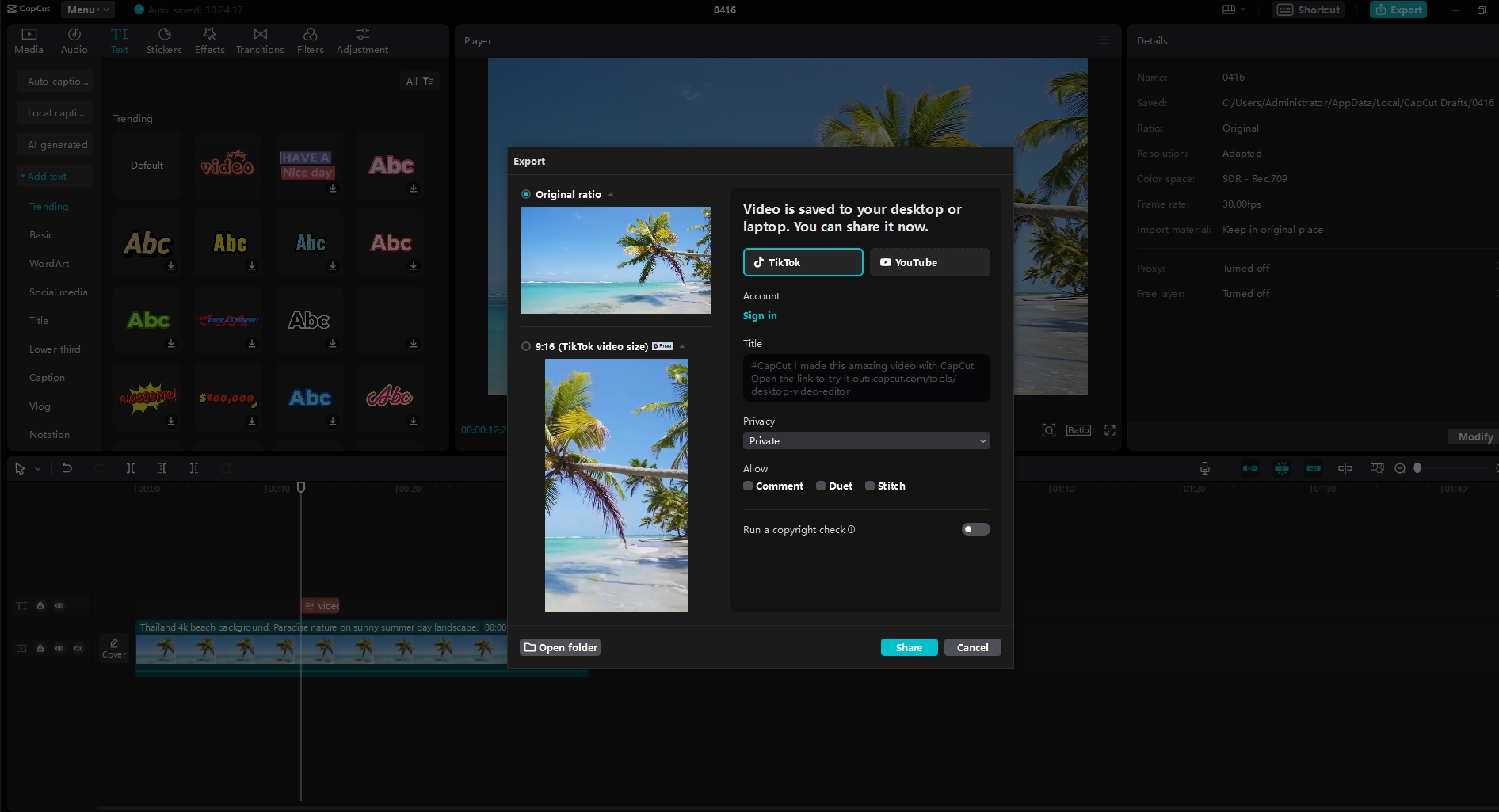Open the selection tool dropdown chevron
This screenshot has height=812, width=1499.
[x=37, y=468]
